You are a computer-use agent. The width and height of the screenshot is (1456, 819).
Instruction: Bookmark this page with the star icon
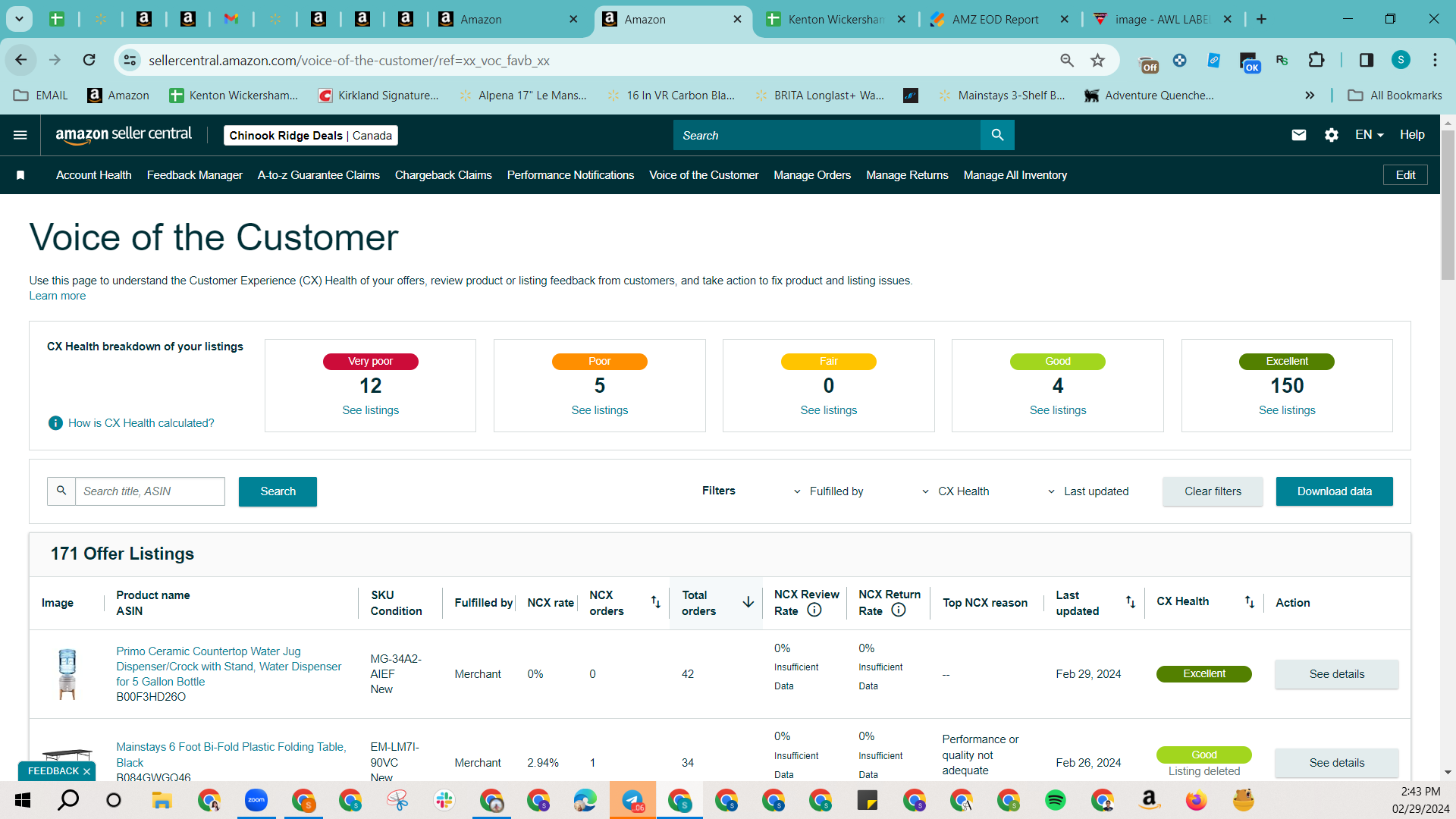[x=1097, y=60]
